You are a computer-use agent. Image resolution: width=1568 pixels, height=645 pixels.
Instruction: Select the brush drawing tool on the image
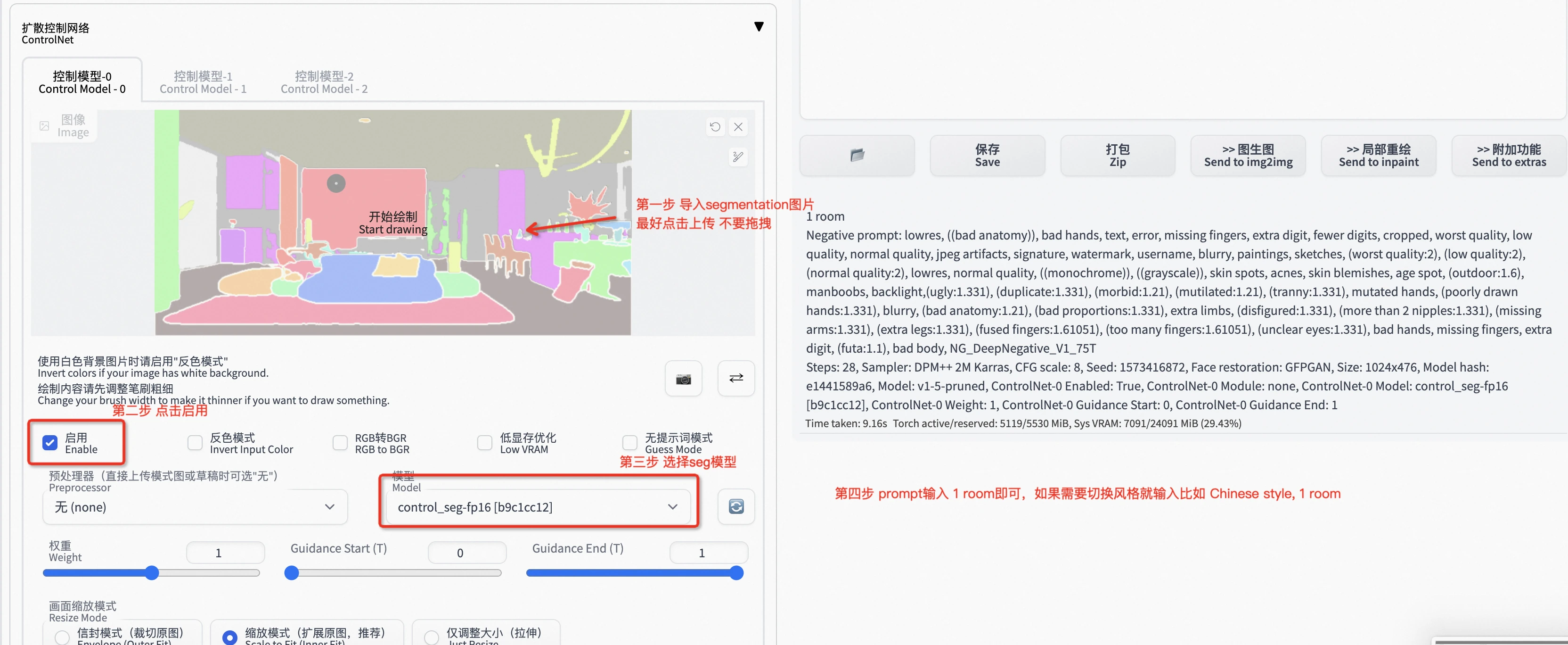pos(737,157)
